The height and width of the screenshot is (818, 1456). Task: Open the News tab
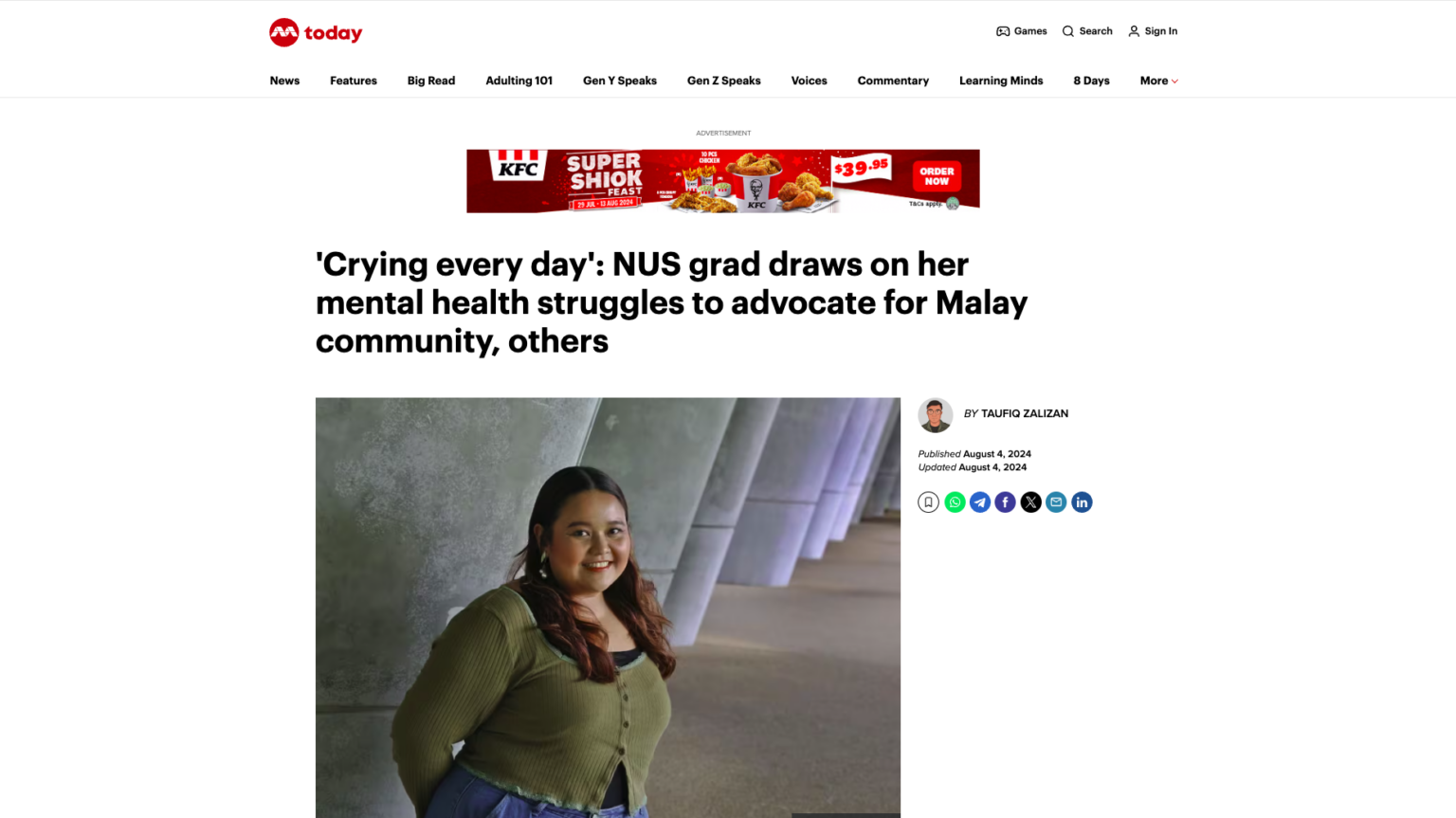point(284,81)
